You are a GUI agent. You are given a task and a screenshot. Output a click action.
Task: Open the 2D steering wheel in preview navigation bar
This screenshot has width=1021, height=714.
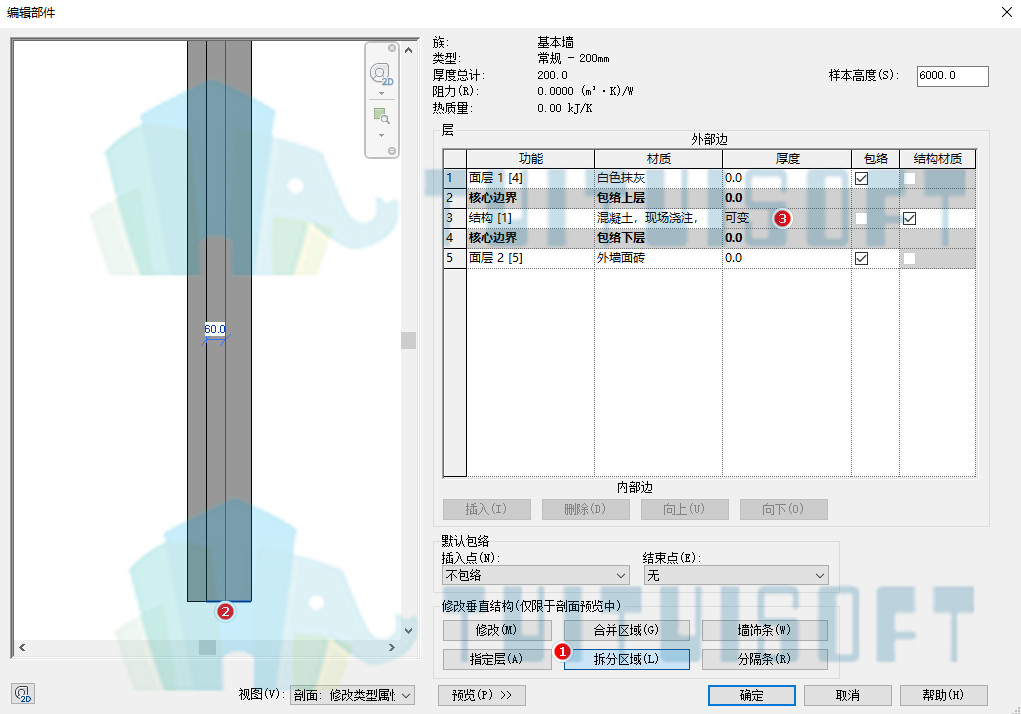pyautogui.click(x=381, y=74)
